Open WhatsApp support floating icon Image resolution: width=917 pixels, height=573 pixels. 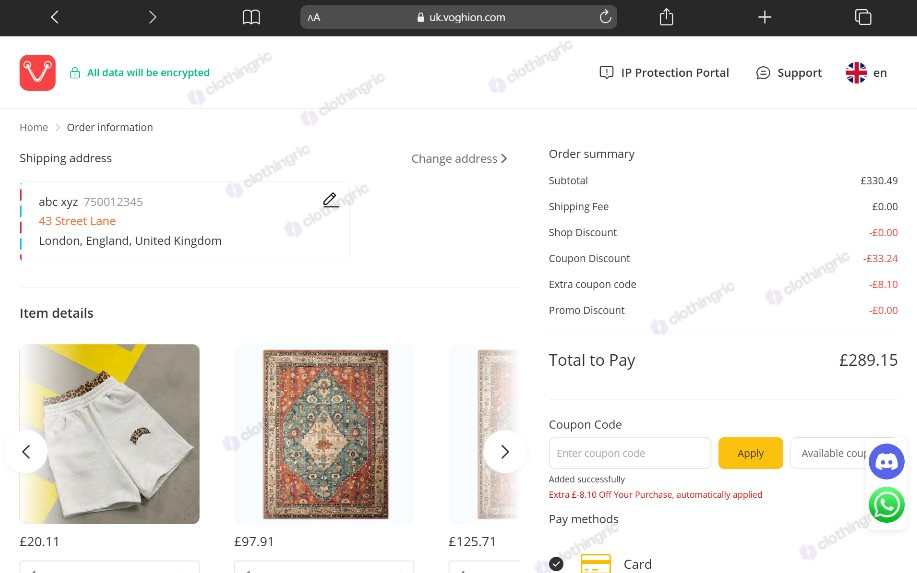click(887, 505)
